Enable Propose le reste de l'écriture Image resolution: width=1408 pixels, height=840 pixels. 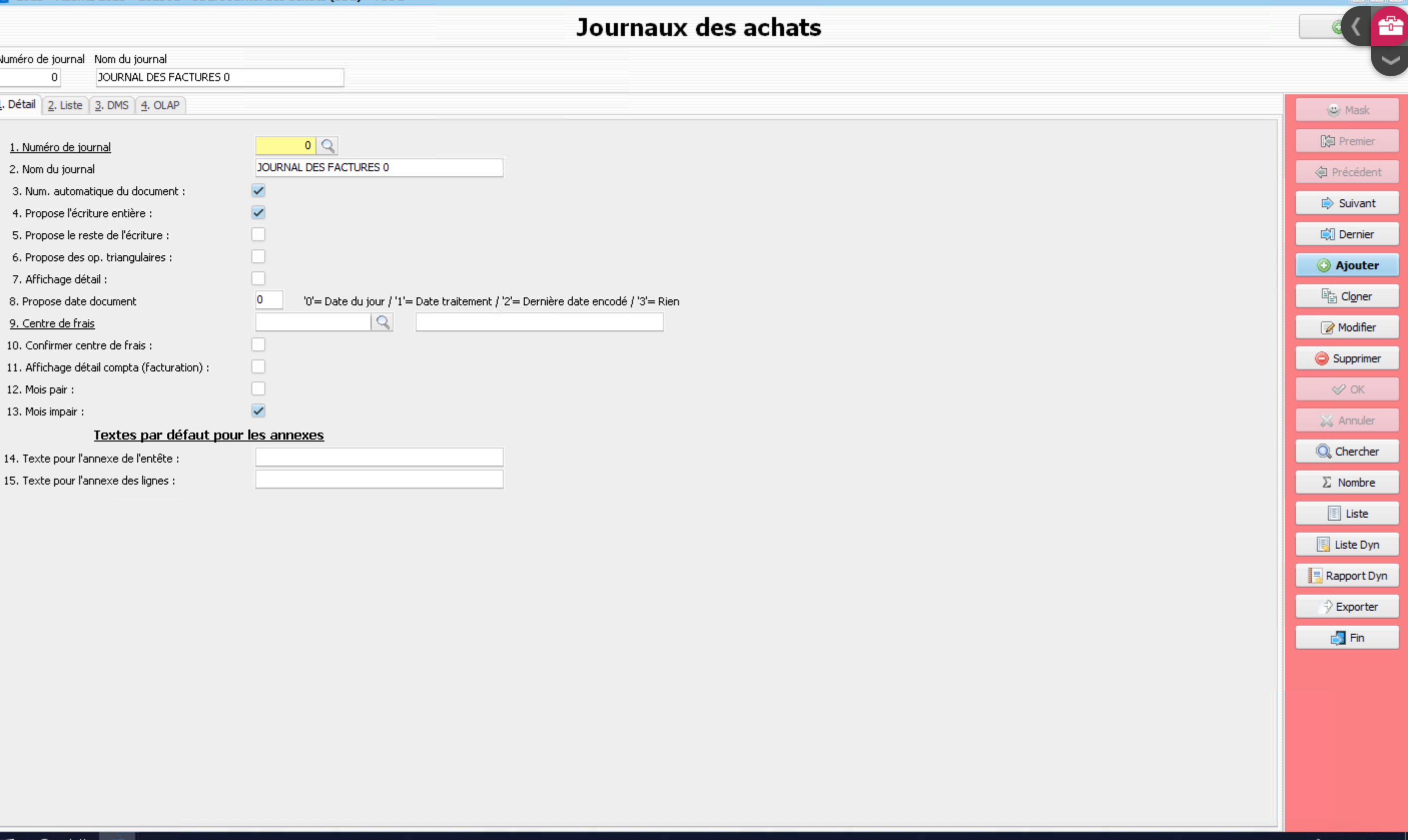[258, 234]
